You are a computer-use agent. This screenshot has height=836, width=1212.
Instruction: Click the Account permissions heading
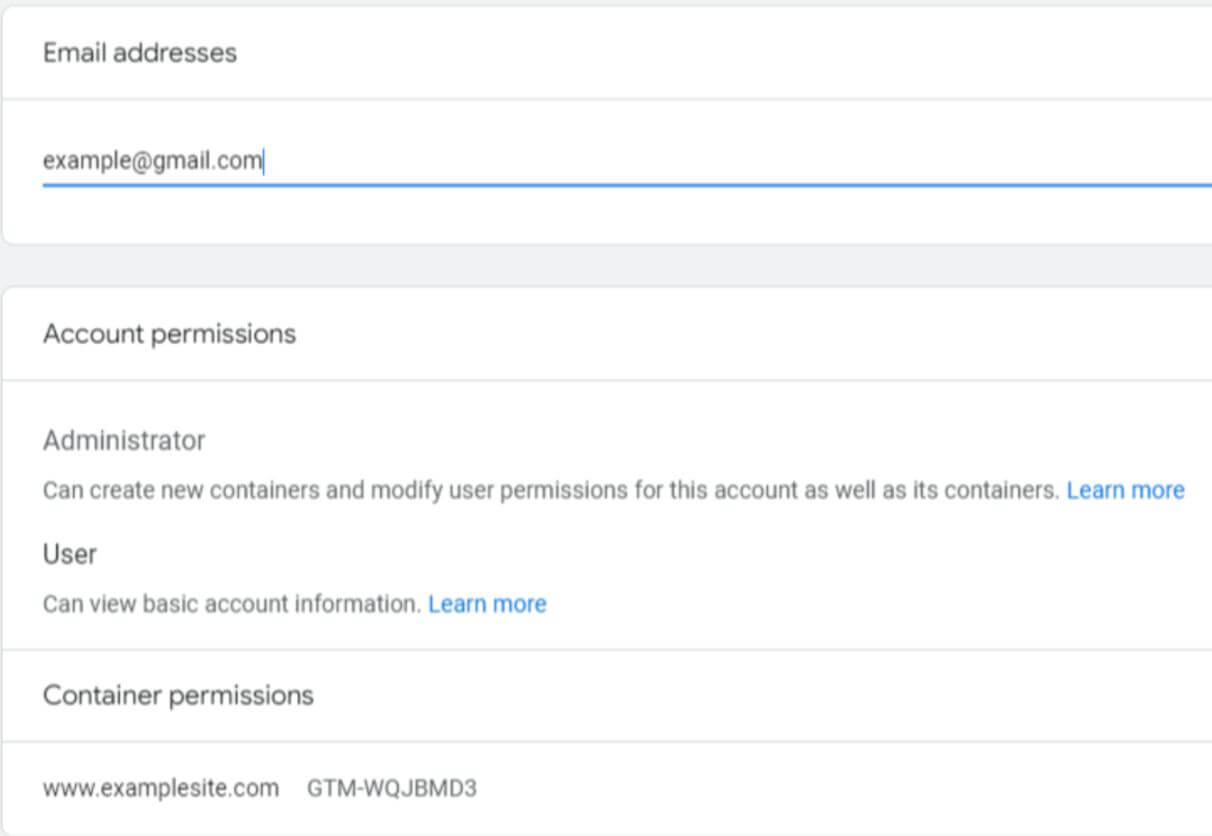(169, 333)
